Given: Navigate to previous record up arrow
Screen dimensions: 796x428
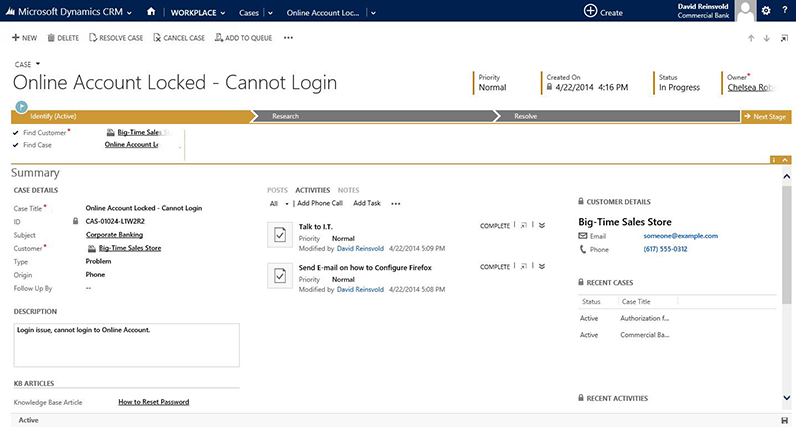Looking at the screenshot, I should [751, 38].
